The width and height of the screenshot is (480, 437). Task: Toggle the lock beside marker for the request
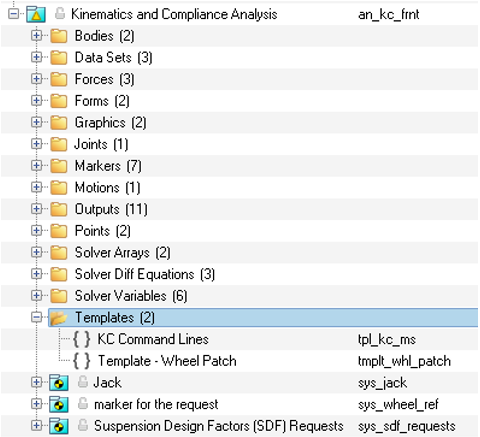click(x=83, y=404)
